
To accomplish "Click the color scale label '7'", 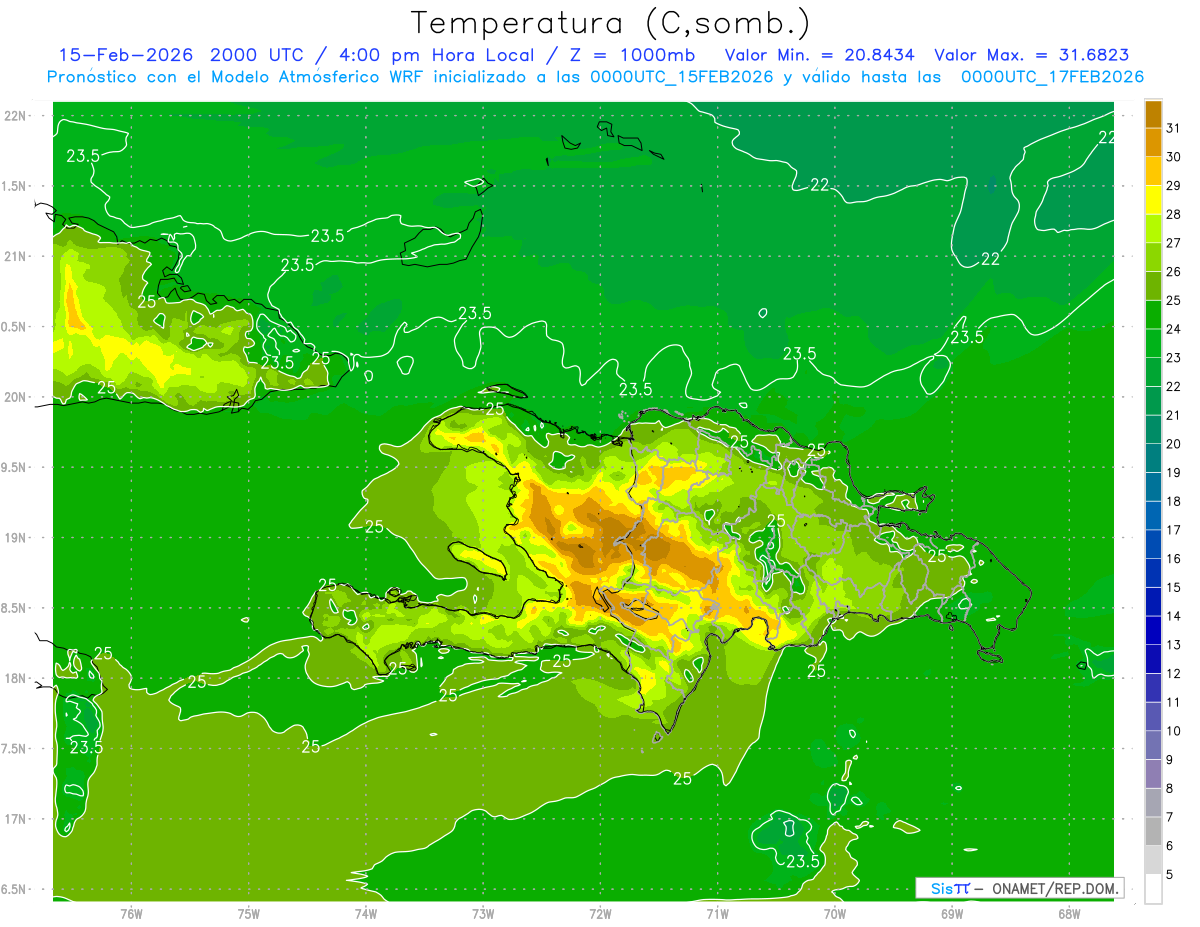I will coord(1170,817).
